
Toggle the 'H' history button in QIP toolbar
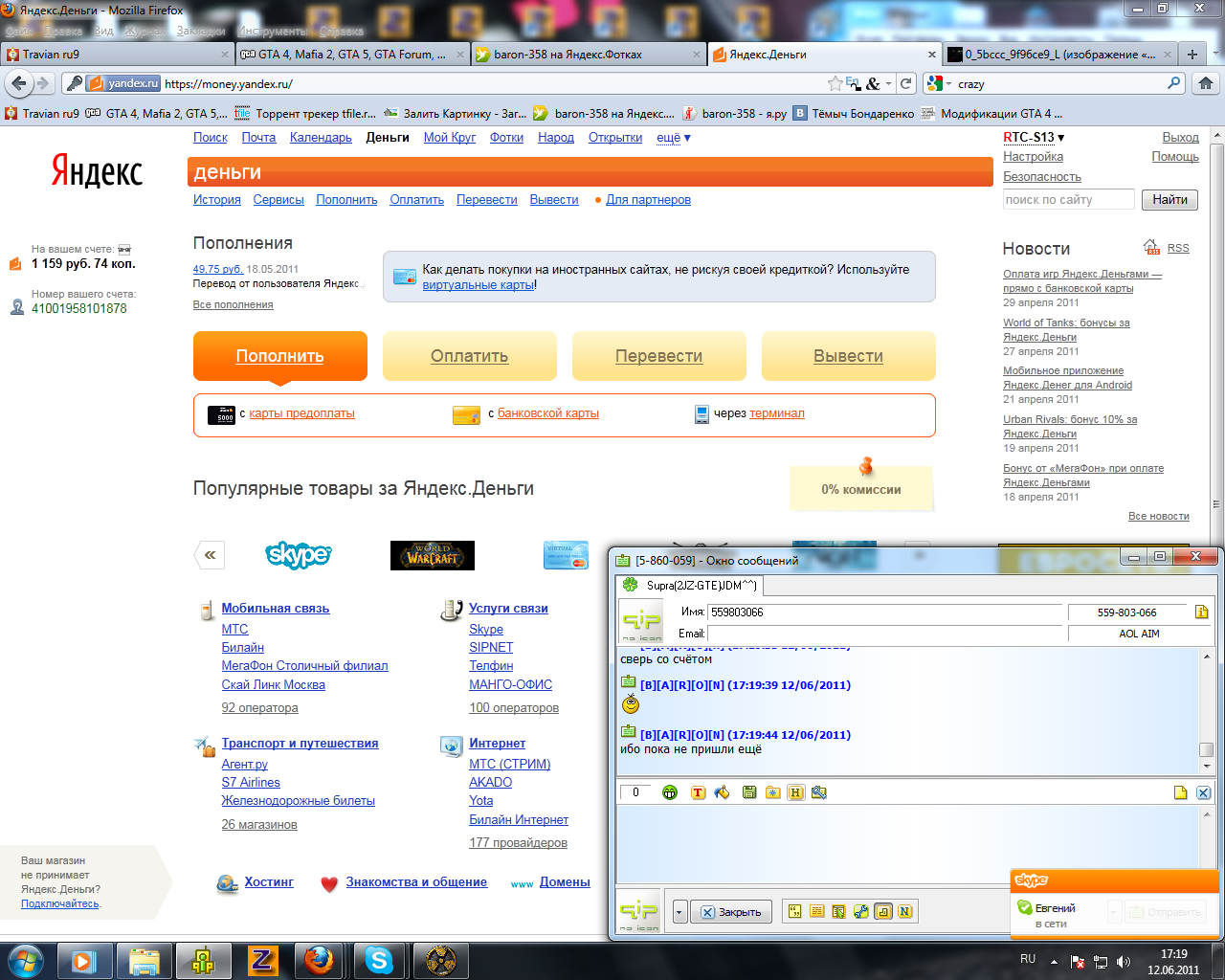(x=795, y=792)
